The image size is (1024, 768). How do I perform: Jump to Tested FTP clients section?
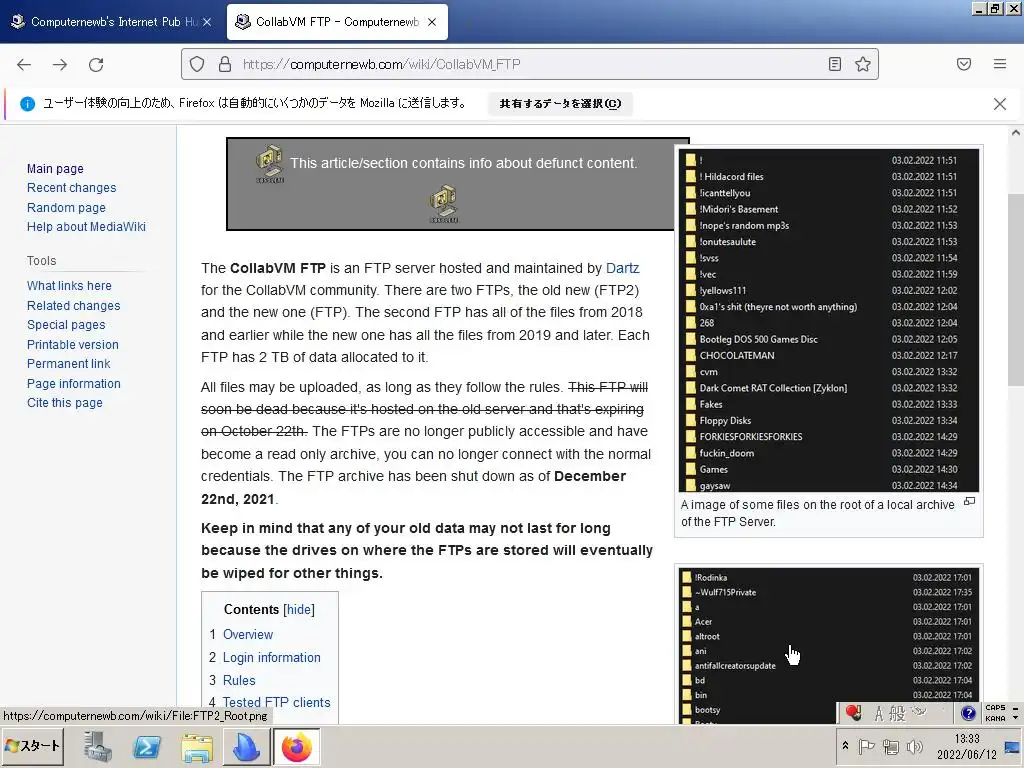276,702
